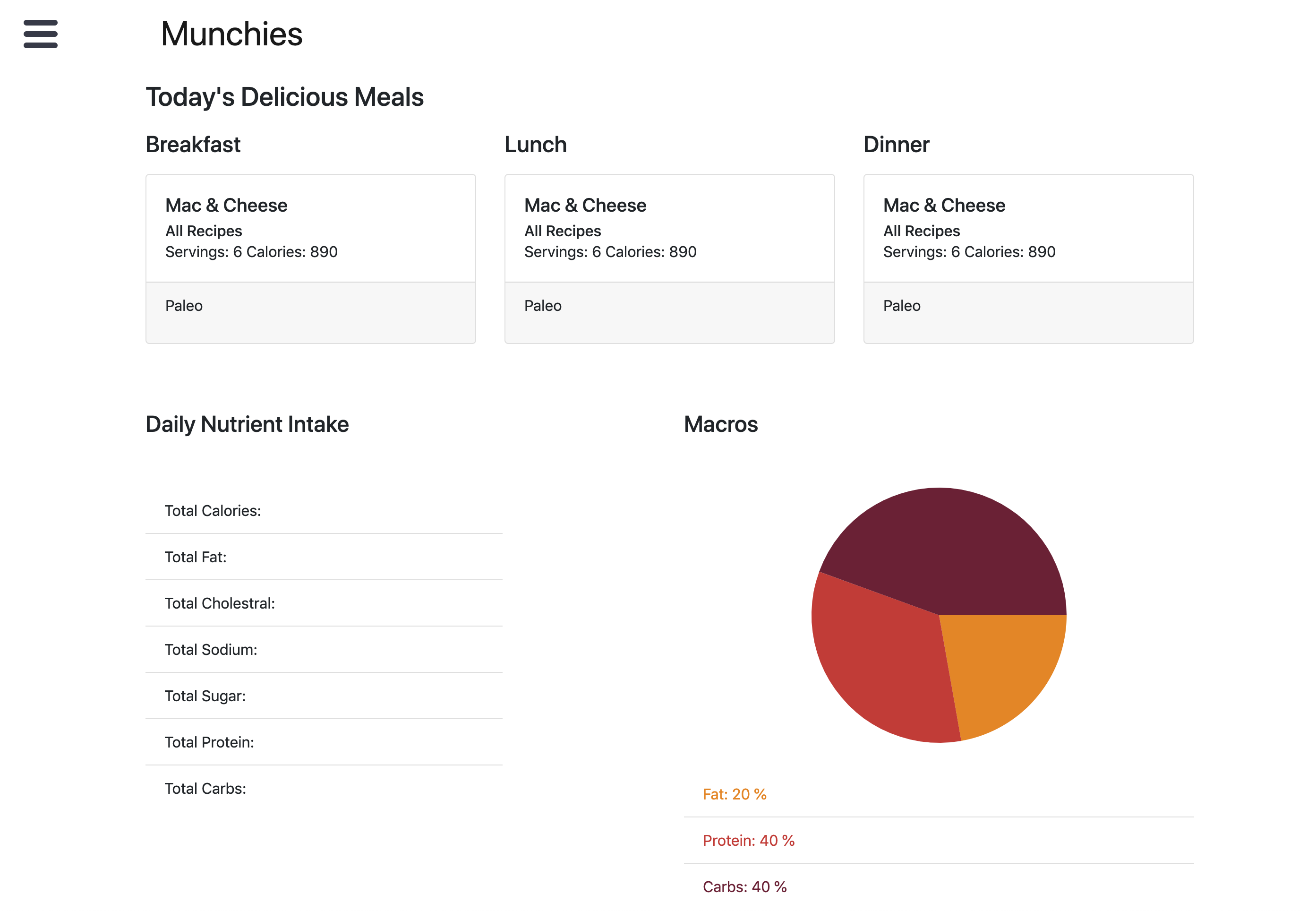Click the Total Sodium row
Screen dimensions: 1316x911
[211, 650]
